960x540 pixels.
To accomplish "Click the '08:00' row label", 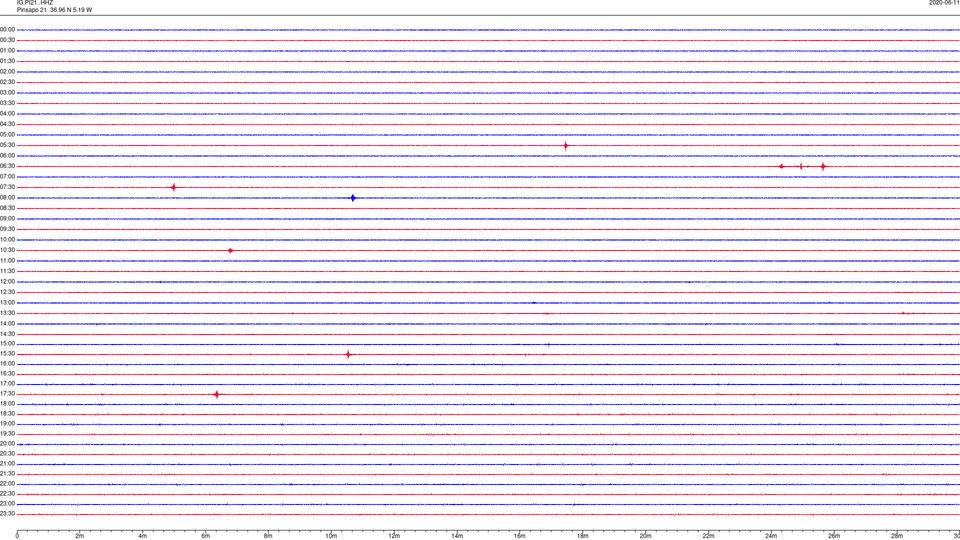I will coord(7,198).
